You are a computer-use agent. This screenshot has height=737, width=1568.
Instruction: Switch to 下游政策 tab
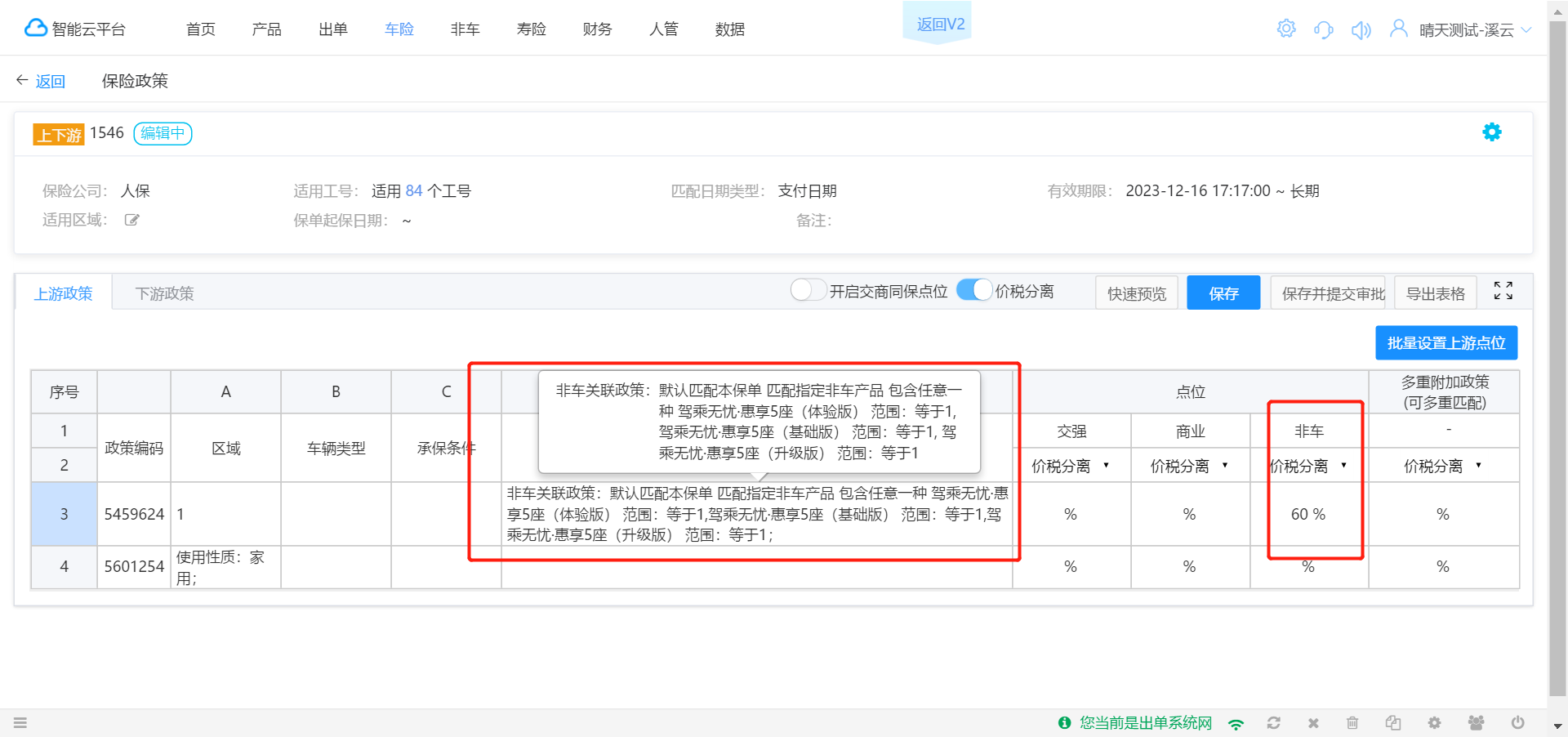165,293
